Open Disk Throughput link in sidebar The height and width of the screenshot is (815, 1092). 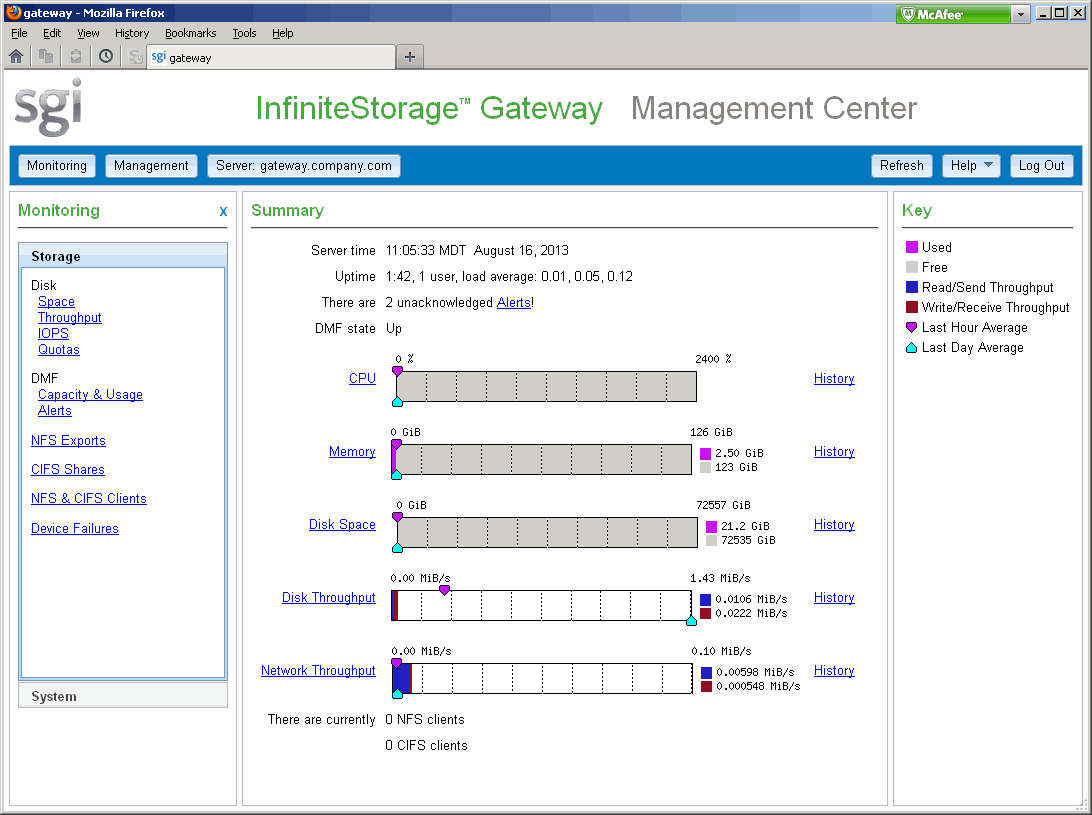pos(70,318)
